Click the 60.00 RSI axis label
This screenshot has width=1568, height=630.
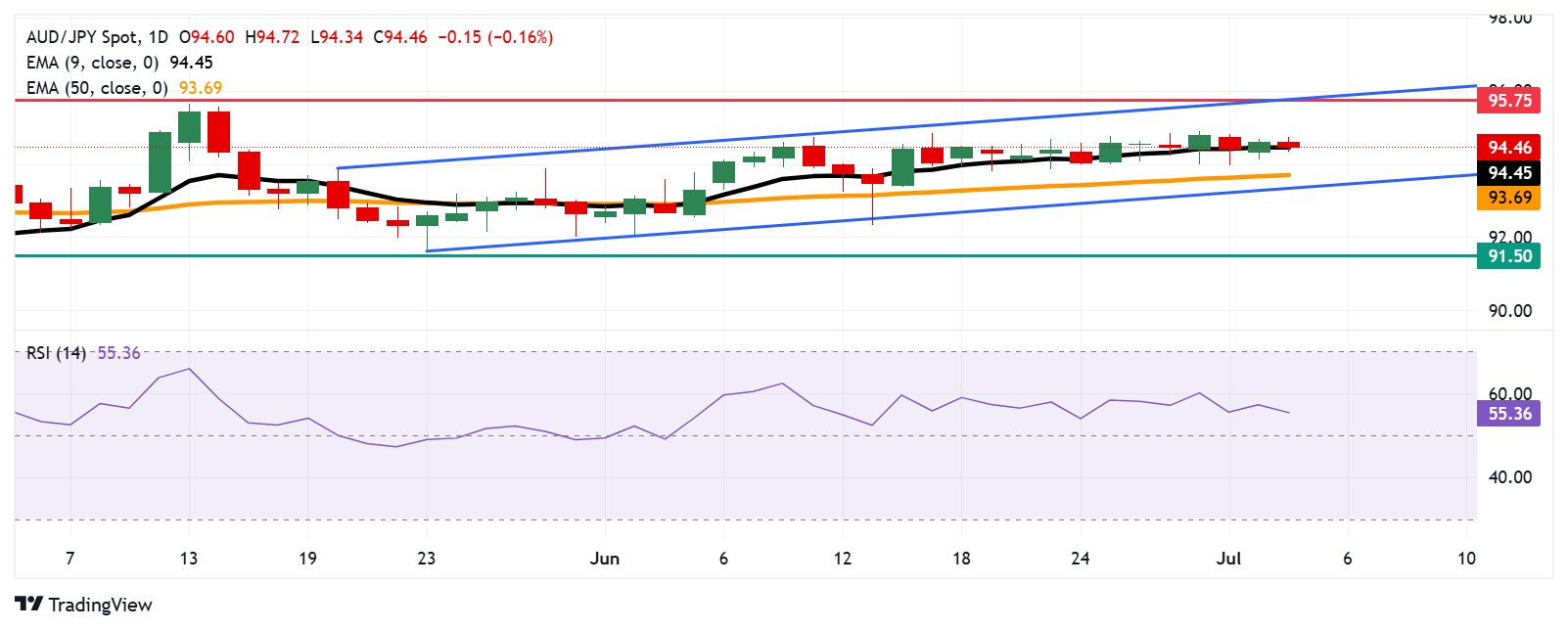point(1510,394)
